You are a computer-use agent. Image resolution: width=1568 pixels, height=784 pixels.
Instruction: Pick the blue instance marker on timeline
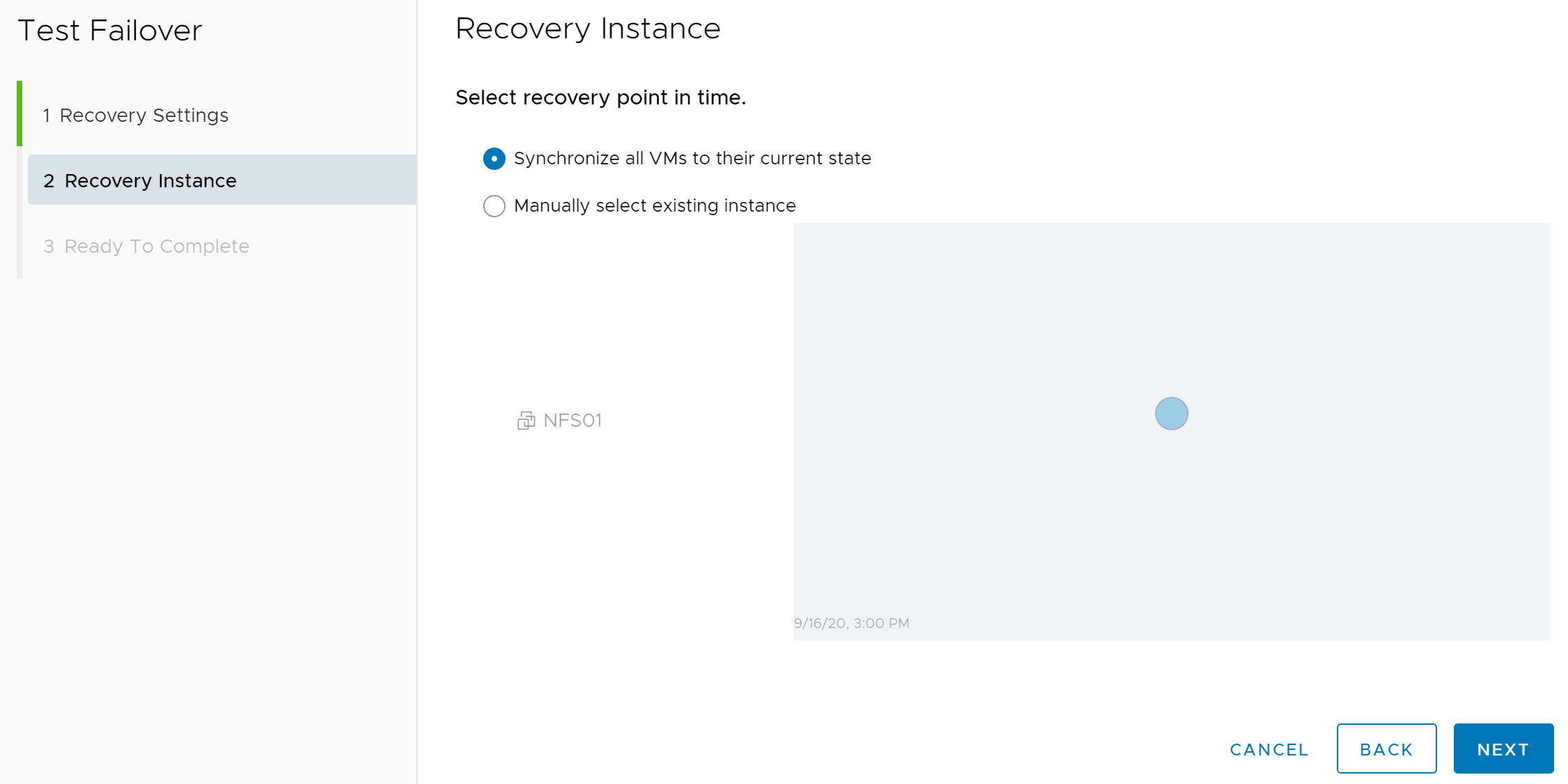tap(1171, 414)
